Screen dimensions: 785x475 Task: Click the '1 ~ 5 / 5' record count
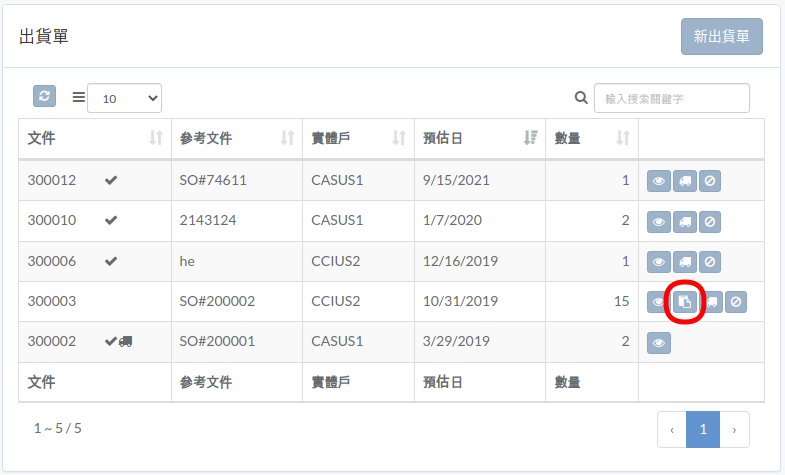(x=58, y=428)
